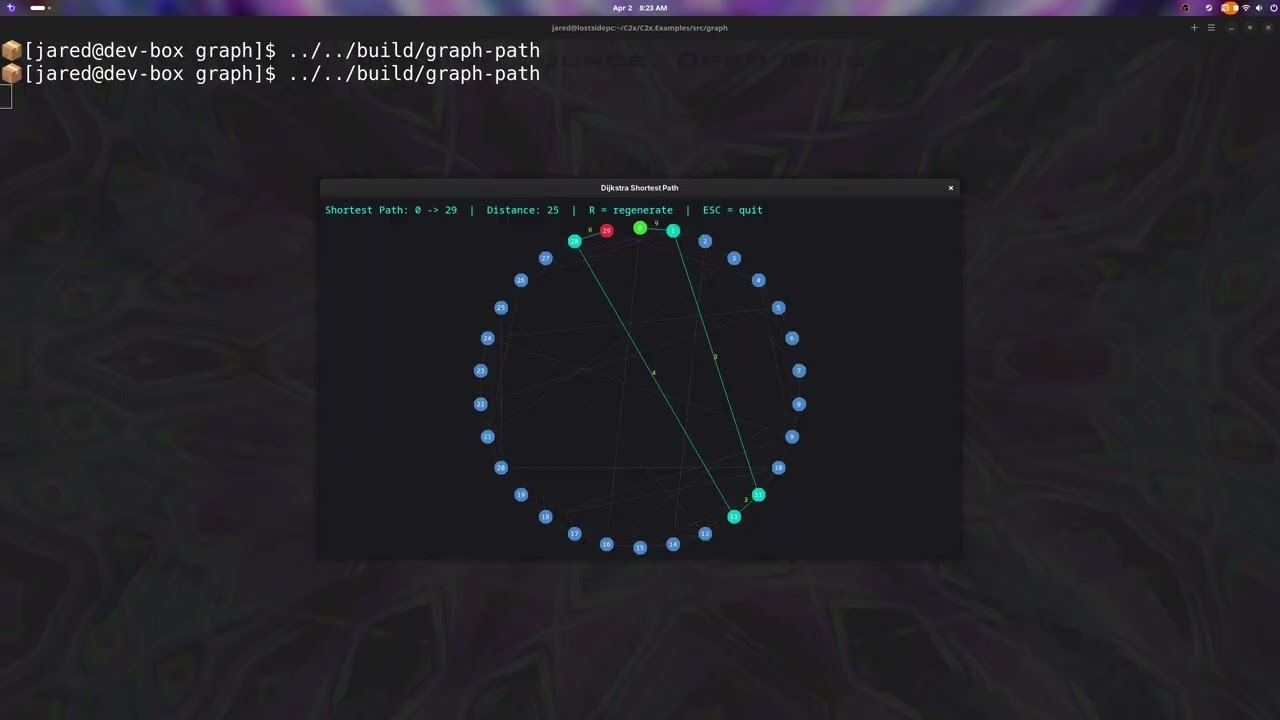Click the volume speaker icon in top bar
This screenshot has height=720, width=1280.
click(x=1258, y=8)
